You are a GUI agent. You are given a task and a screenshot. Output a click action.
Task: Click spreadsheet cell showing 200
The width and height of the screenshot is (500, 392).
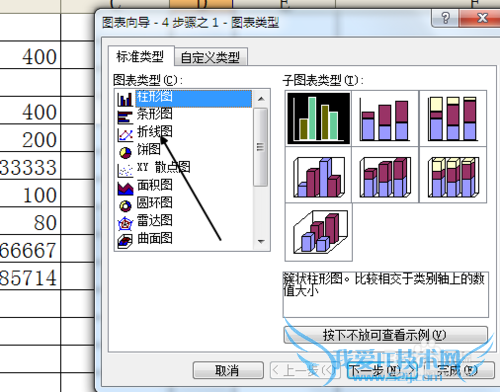30,139
